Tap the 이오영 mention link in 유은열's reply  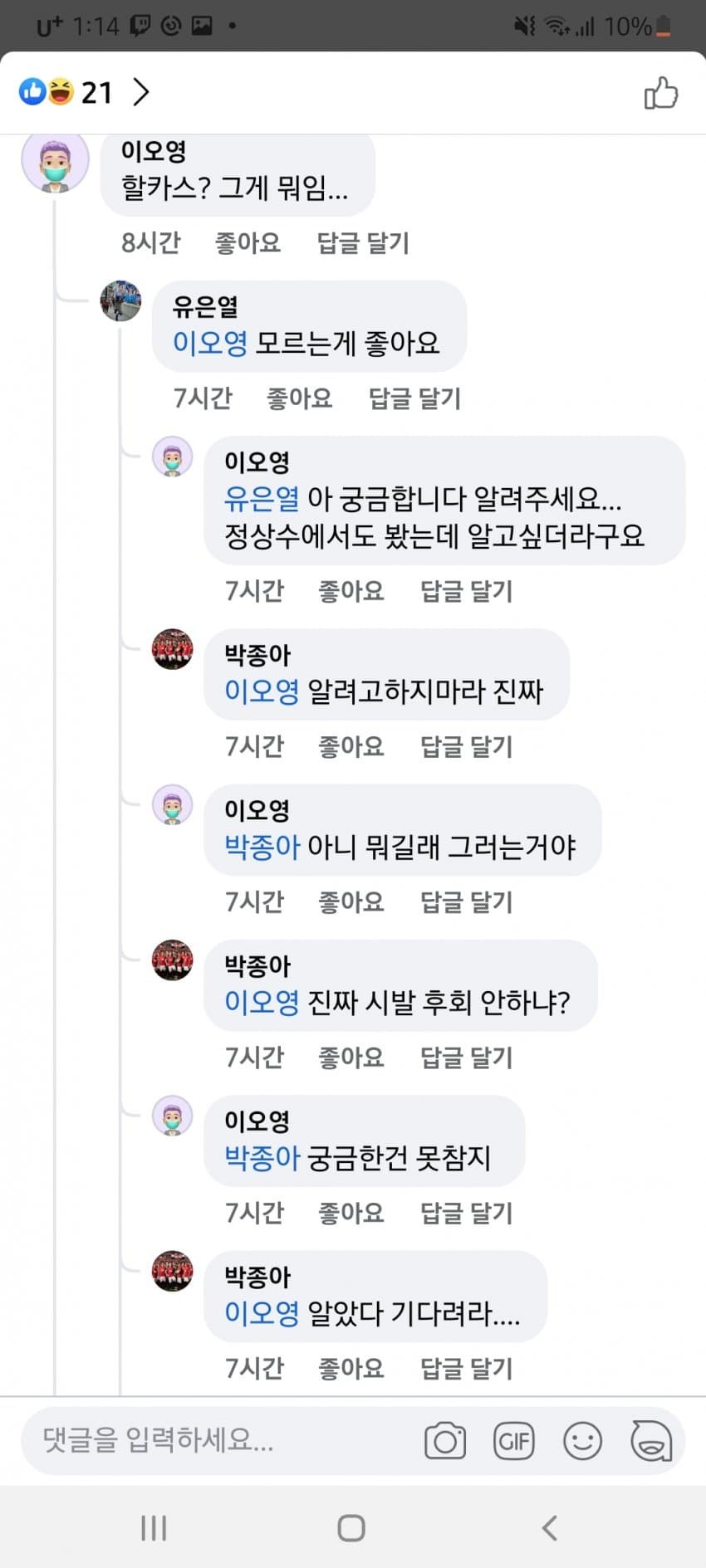point(209,343)
